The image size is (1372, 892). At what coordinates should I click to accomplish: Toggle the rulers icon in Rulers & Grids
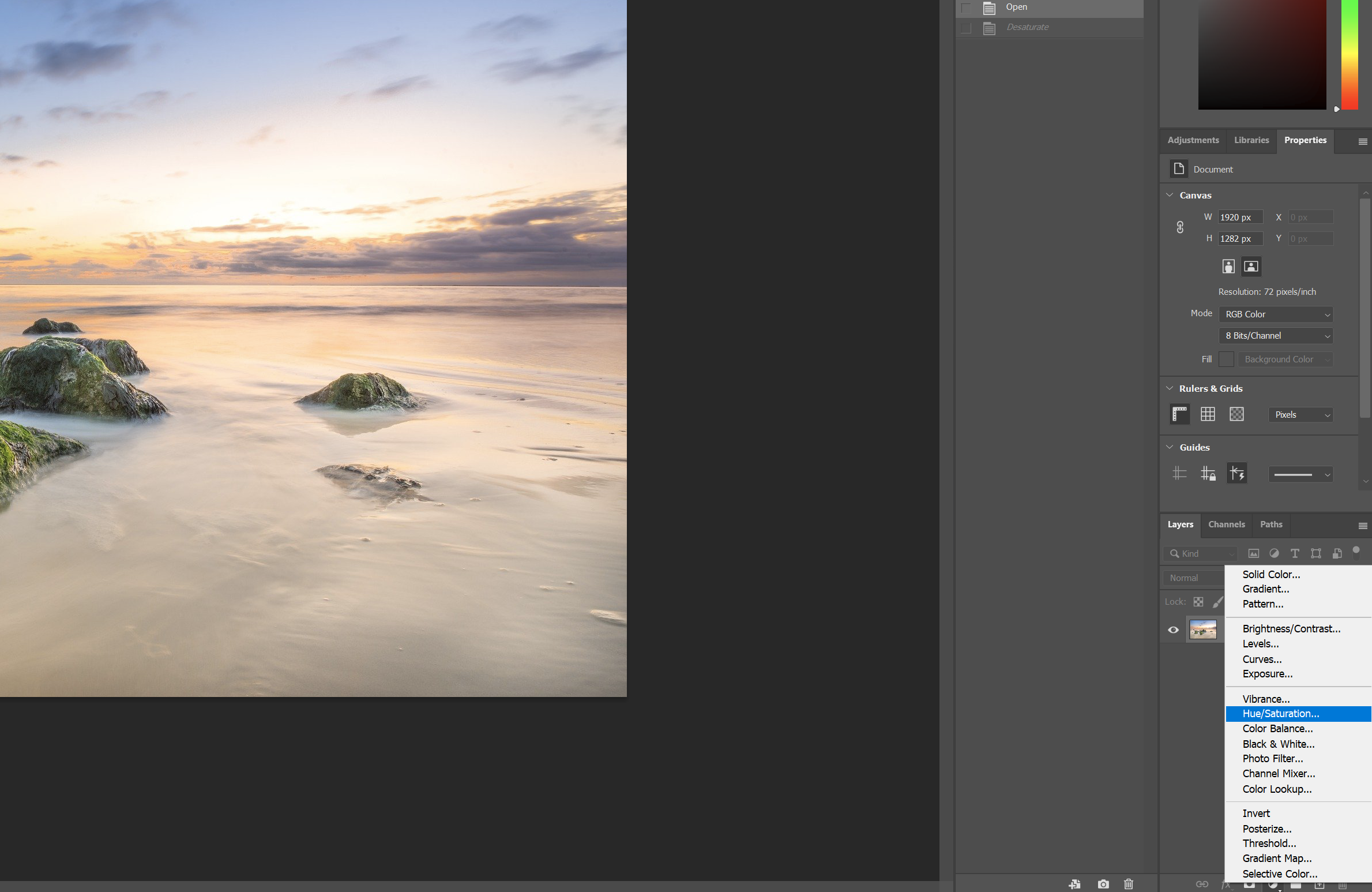(1179, 414)
